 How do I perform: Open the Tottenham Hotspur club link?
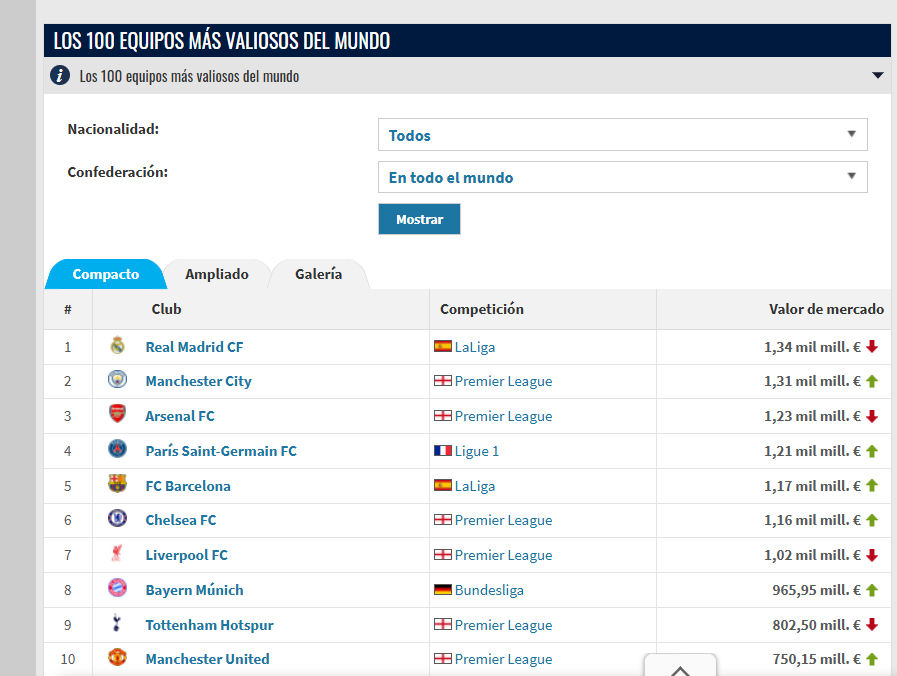click(209, 625)
